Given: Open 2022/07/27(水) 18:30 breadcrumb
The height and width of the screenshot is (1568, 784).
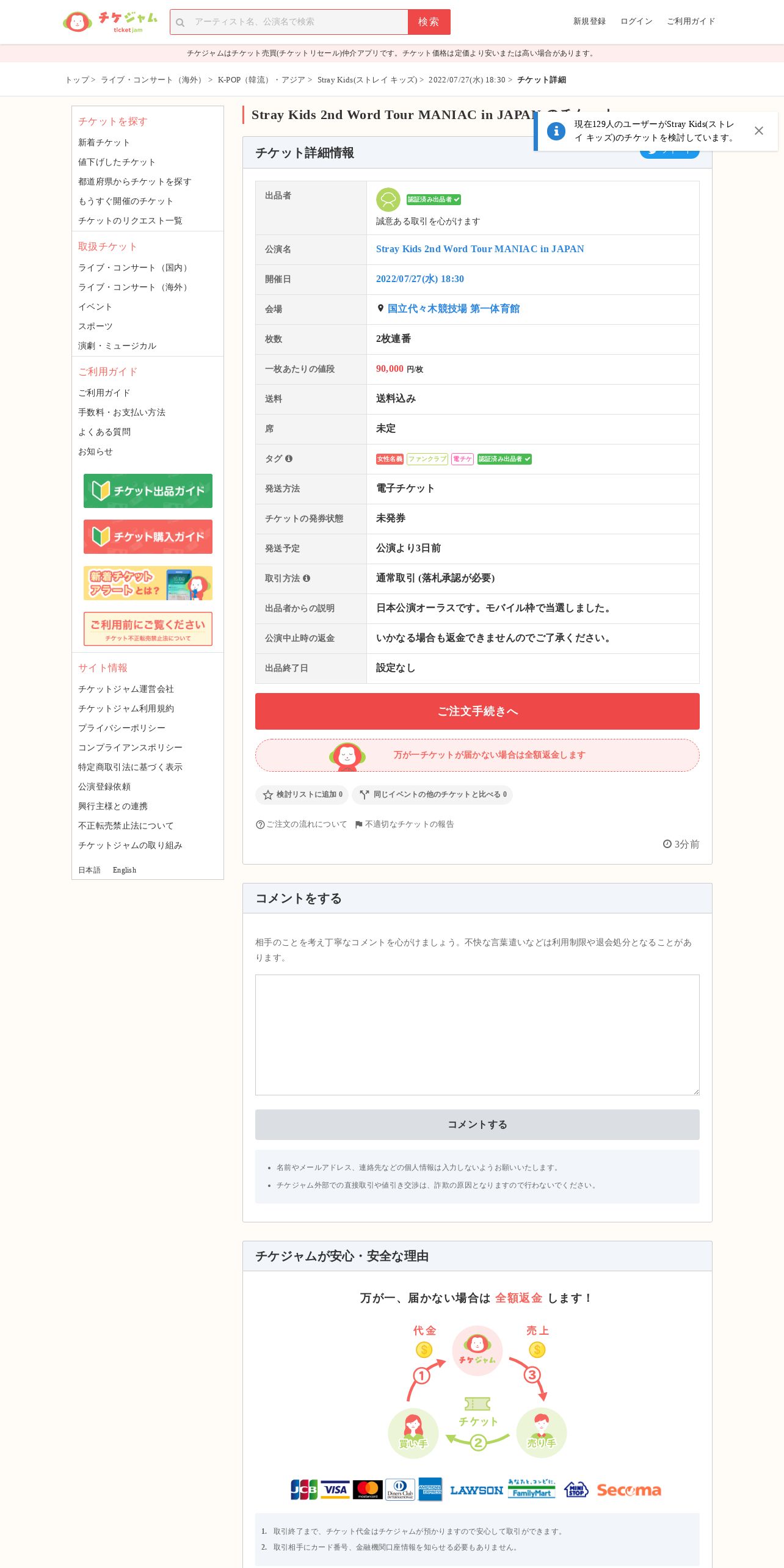Looking at the screenshot, I should click(x=466, y=80).
